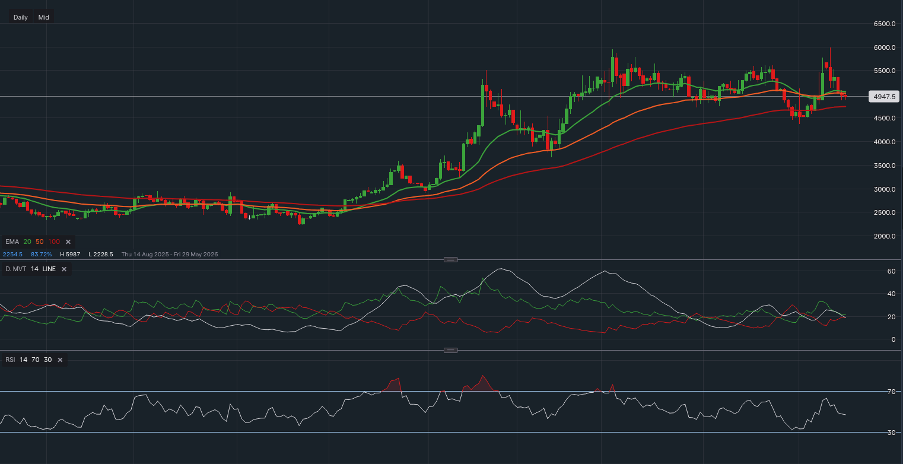
Task: Click the L 2228.5 low value
Action: (101, 254)
